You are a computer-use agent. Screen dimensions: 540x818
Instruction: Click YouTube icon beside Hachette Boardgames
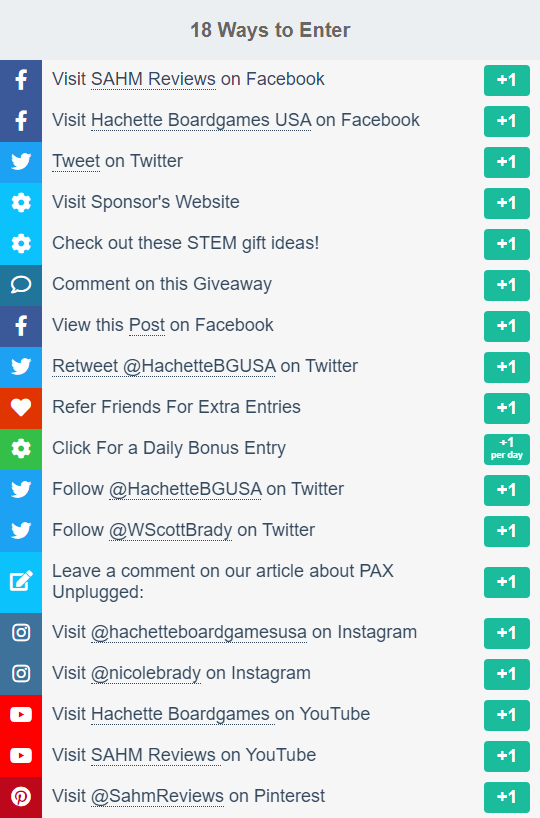coord(21,715)
